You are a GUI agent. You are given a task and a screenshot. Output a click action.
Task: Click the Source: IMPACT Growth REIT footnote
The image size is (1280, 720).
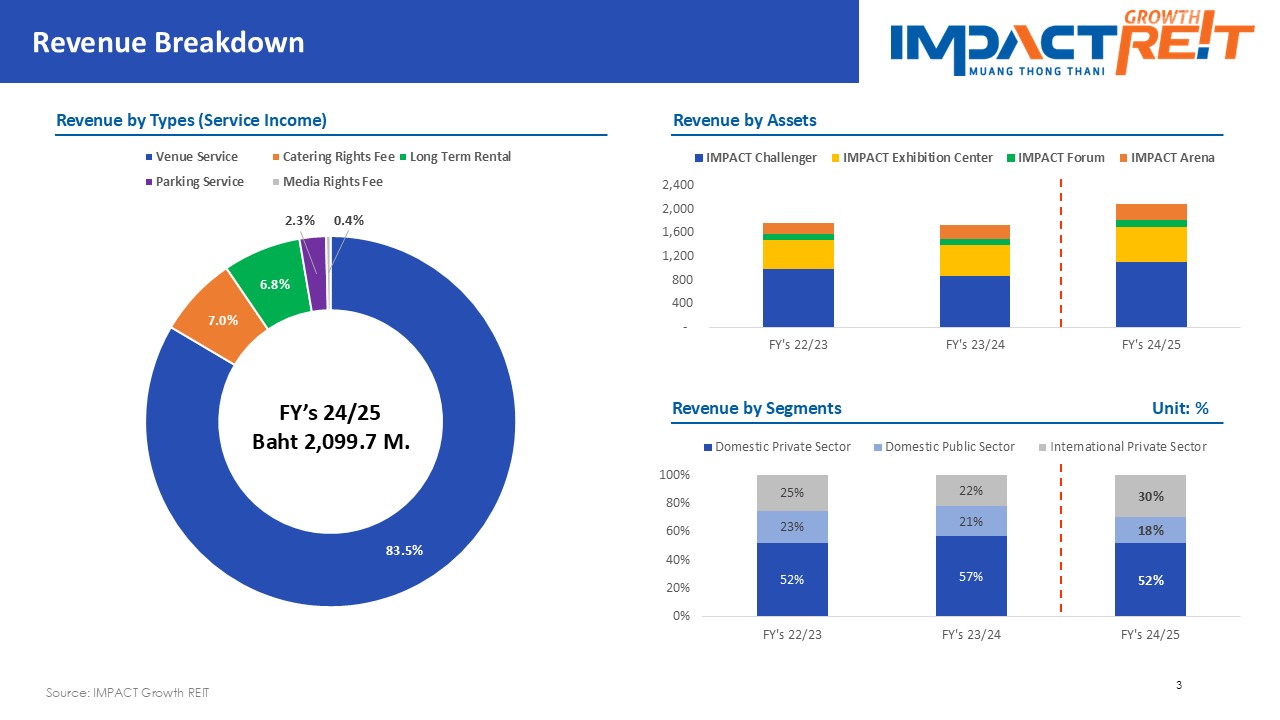coord(128,692)
